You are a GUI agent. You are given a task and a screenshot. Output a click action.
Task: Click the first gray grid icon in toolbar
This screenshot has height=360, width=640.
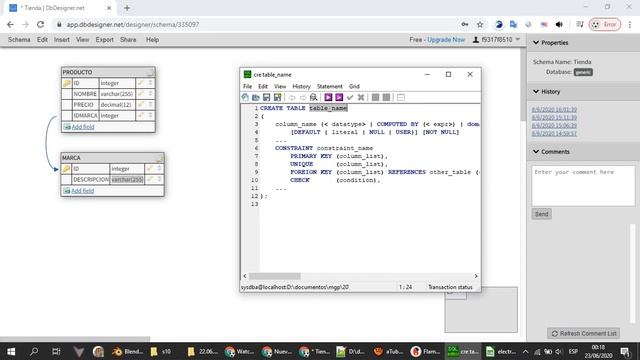click(x=376, y=98)
